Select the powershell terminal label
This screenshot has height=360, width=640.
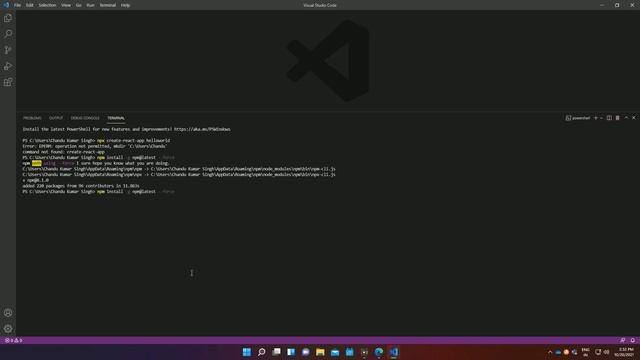(578, 118)
